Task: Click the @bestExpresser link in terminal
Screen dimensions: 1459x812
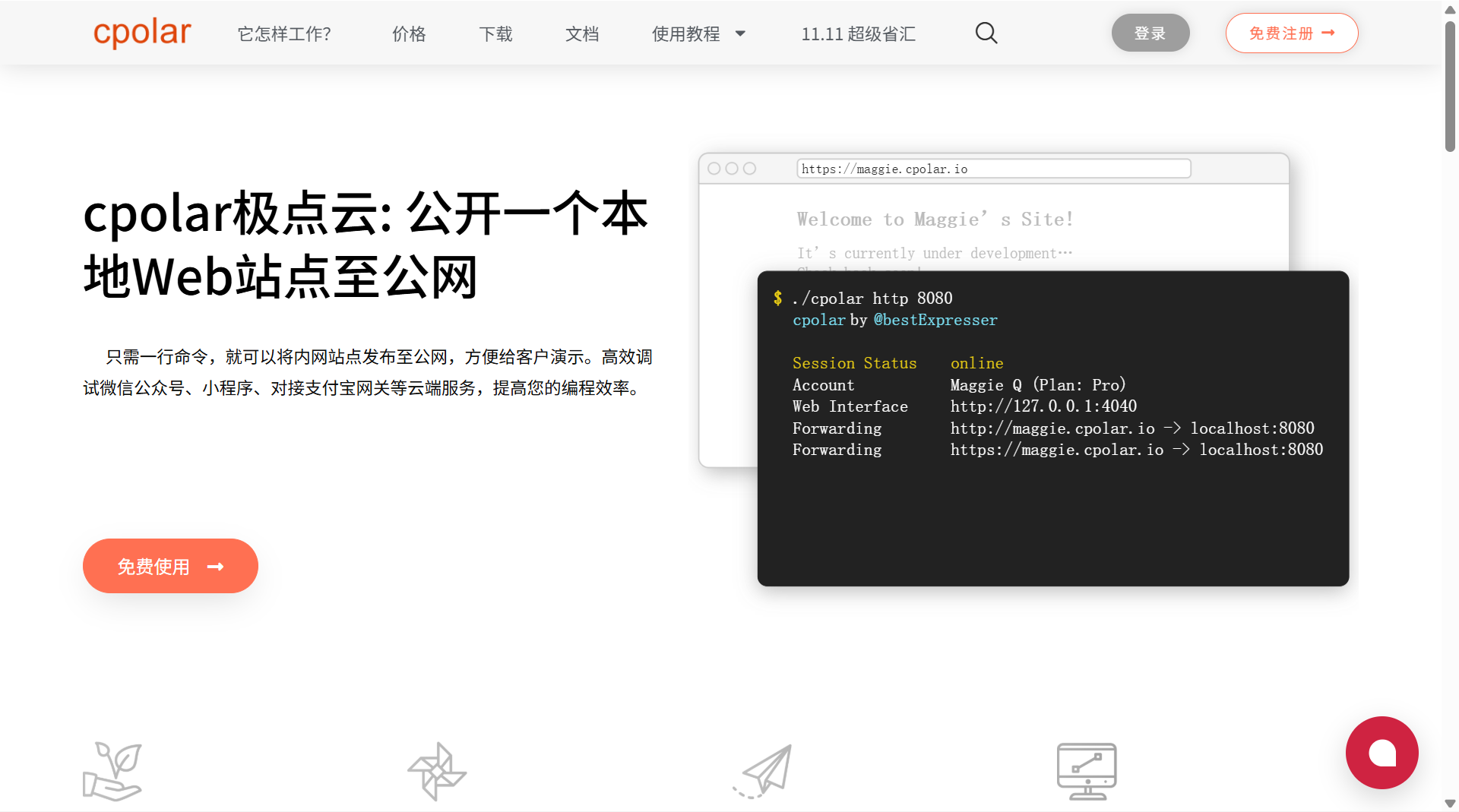Action: [x=935, y=320]
